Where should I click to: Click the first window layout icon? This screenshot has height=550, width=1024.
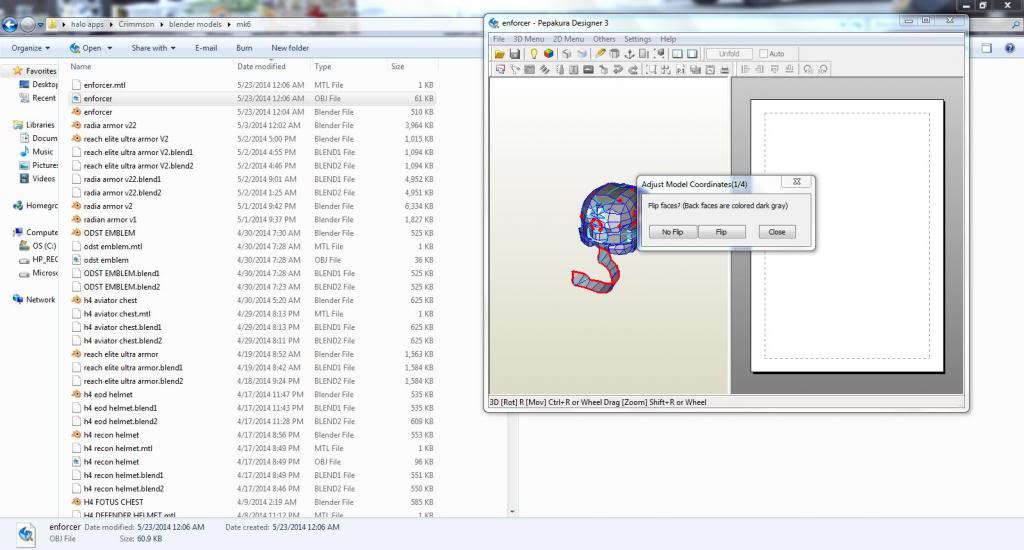click(x=677, y=54)
